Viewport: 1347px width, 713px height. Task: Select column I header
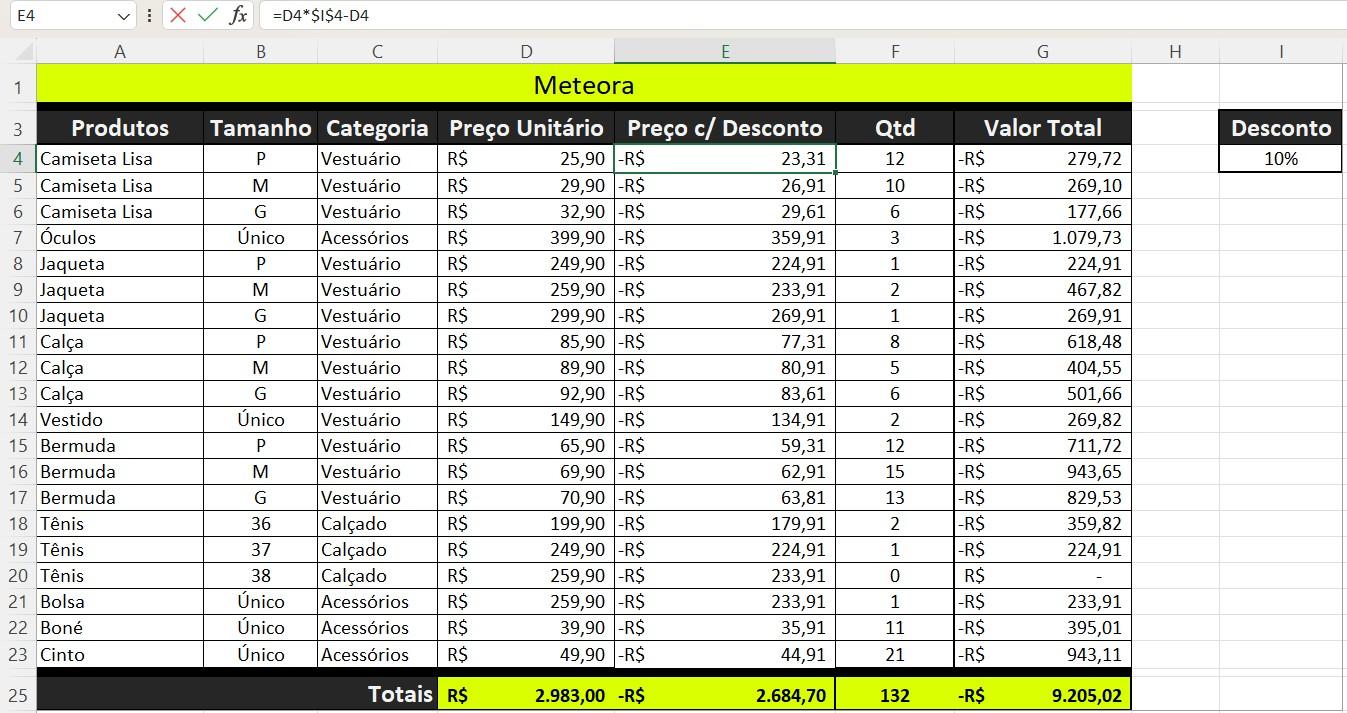point(1281,52)
